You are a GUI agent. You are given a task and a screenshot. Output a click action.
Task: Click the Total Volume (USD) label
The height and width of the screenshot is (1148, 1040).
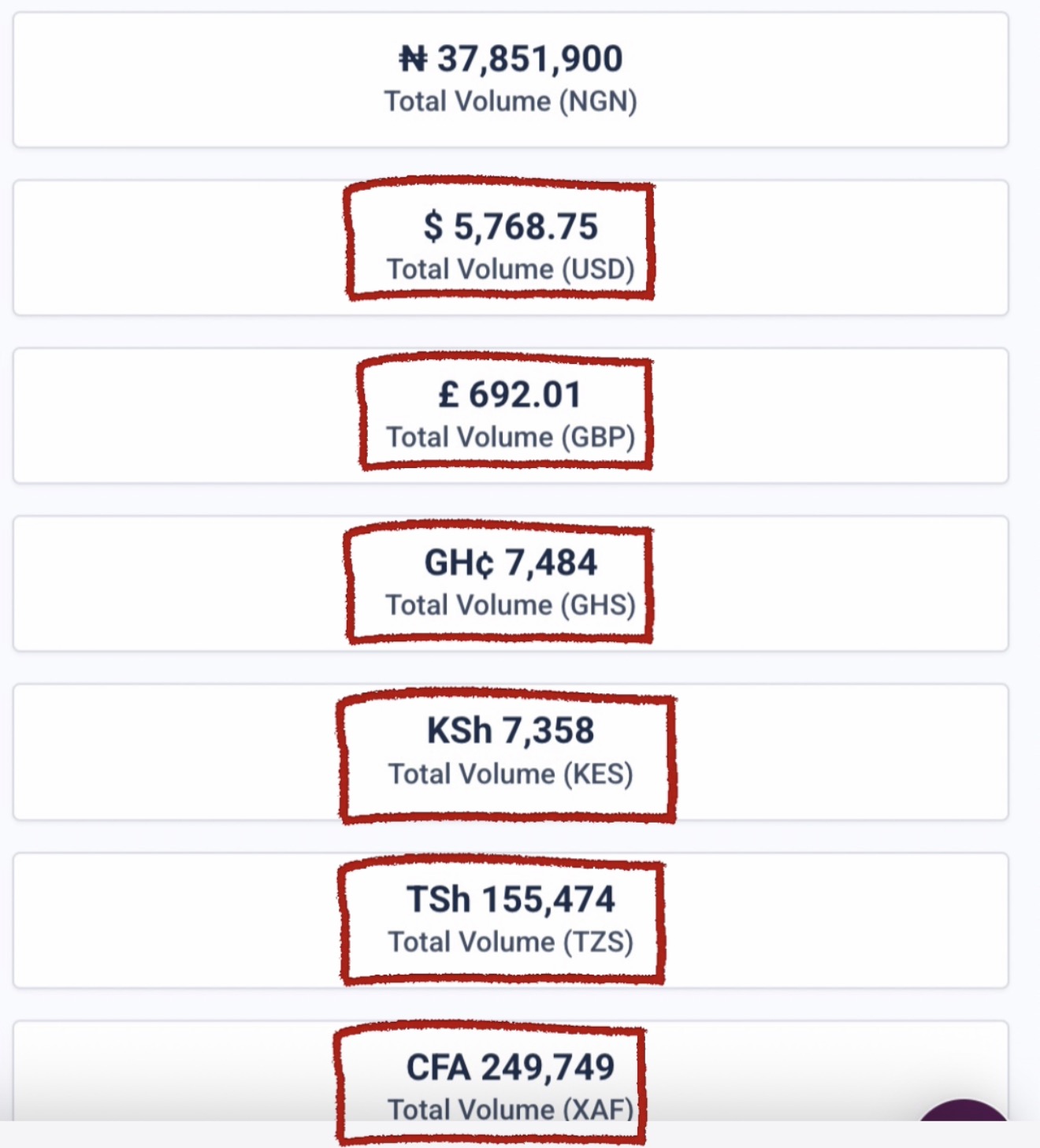511,269
